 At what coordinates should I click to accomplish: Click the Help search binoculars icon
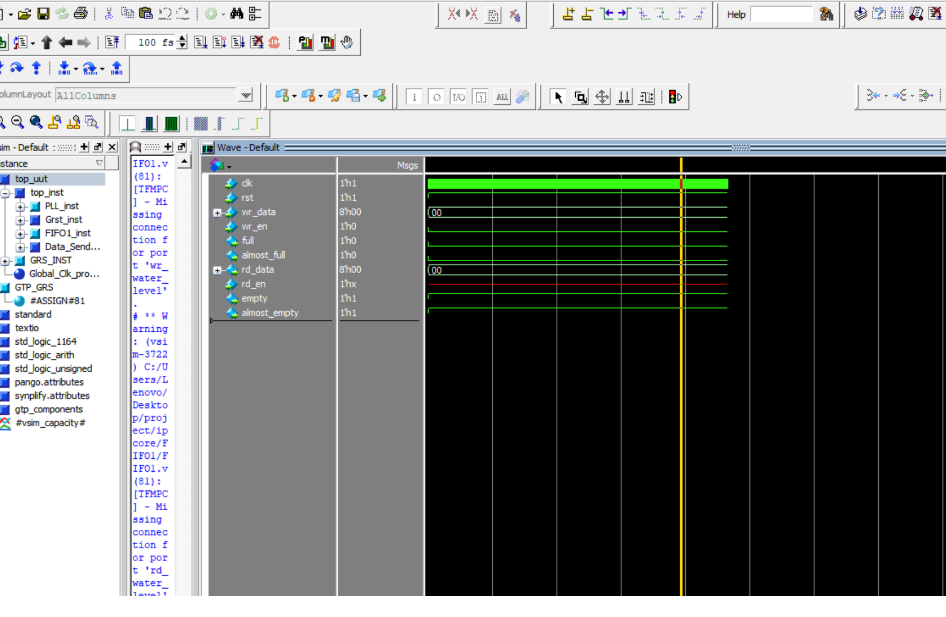827,14
